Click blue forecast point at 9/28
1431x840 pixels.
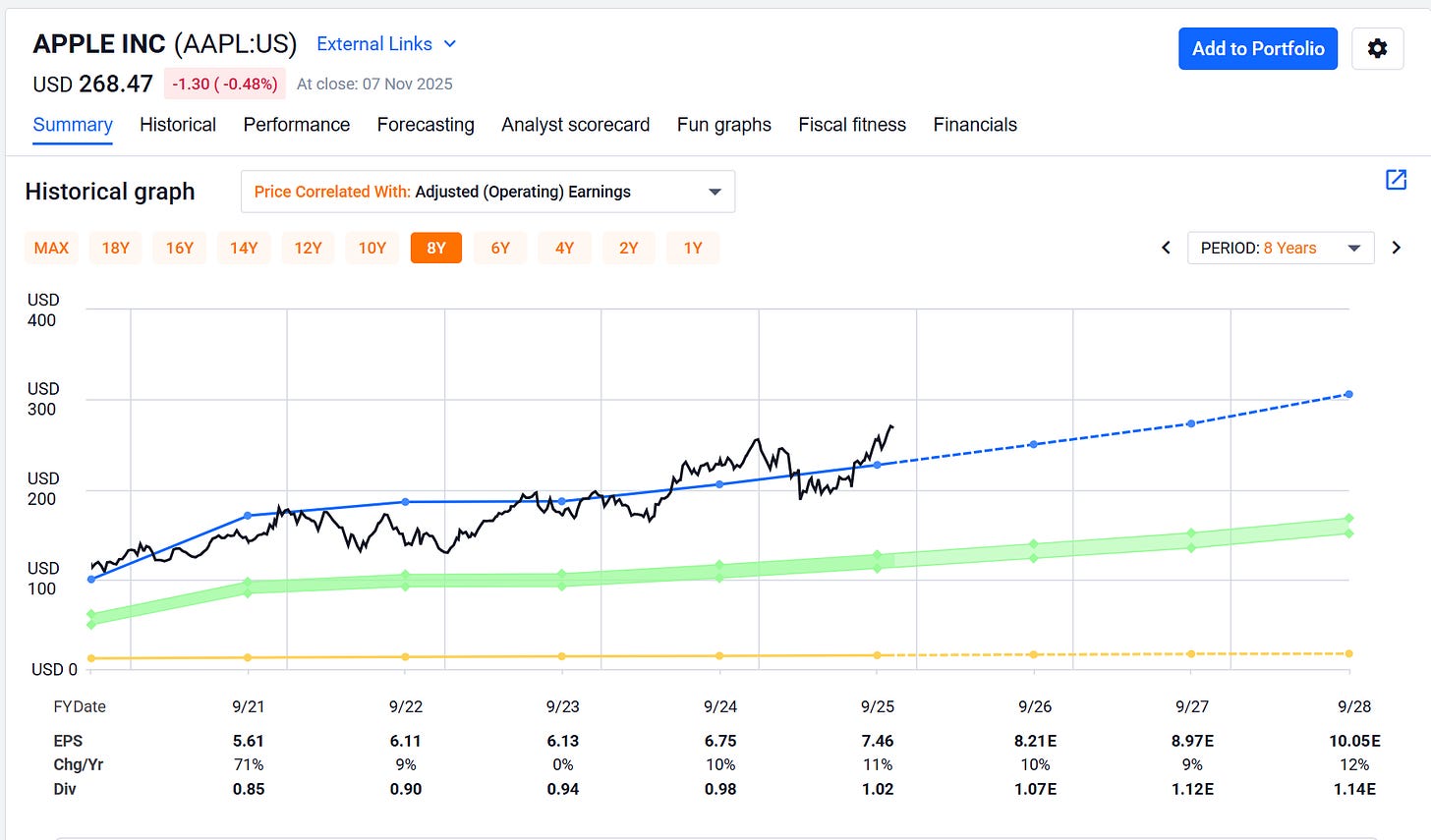[x=1348, y=394]
